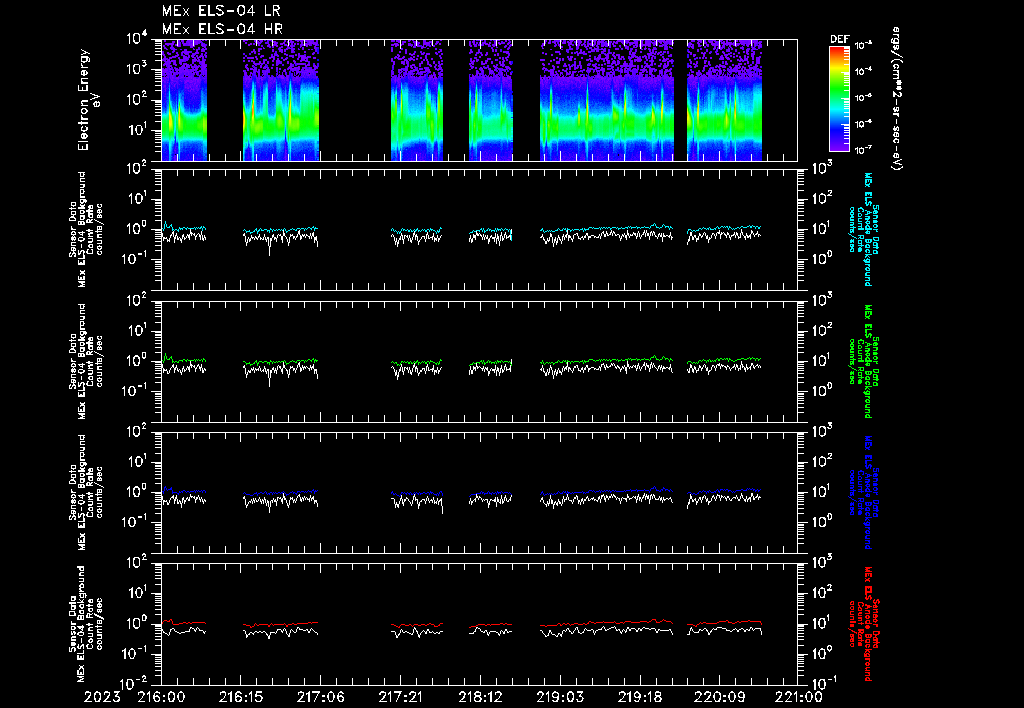The image size is (1024, 708).
Task: Click the "219:03" time axis label
Action: (x=560, y=697)
